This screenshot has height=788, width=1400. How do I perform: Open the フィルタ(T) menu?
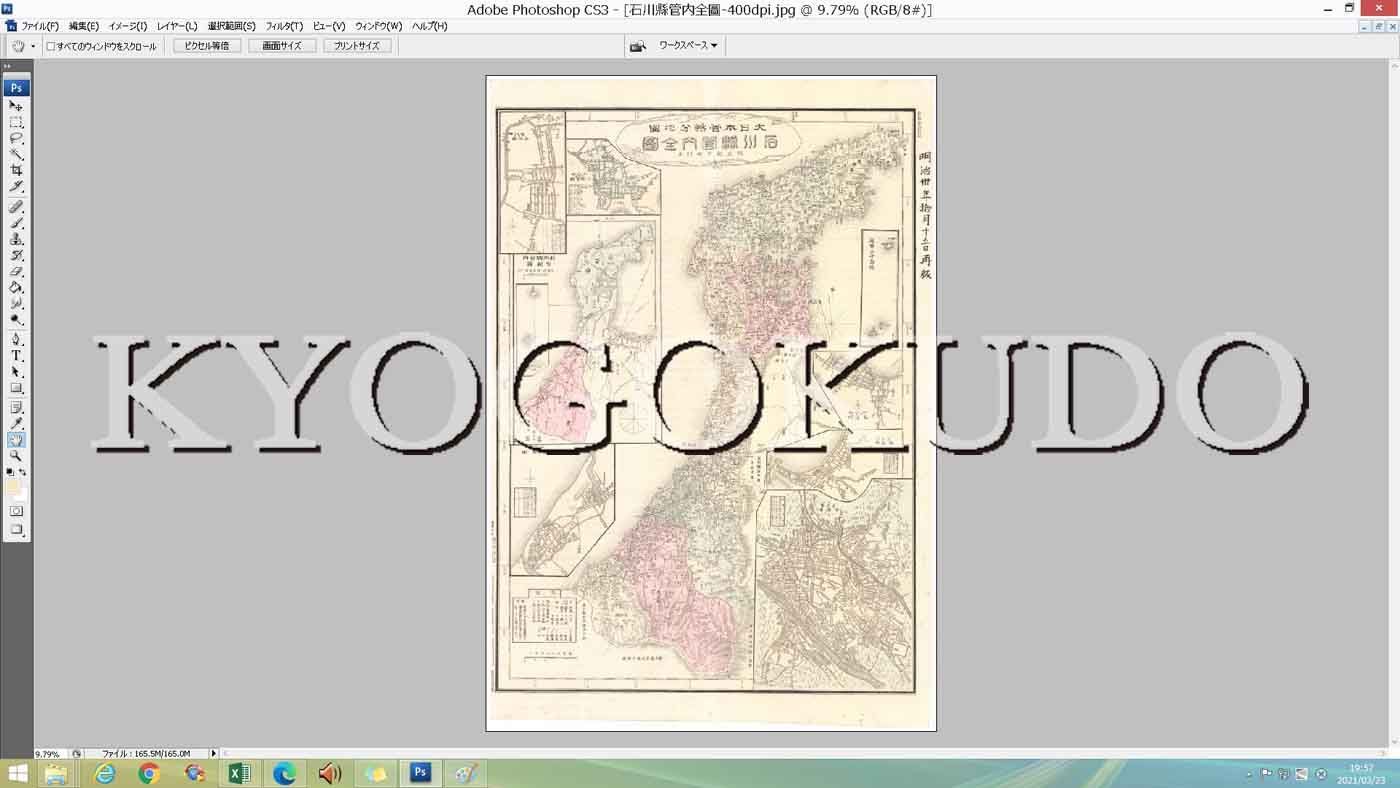[x=285, y=26]
